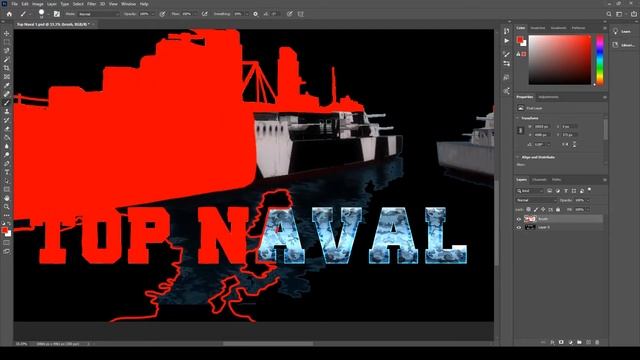Viewport: 640px width, 360px height.
Task: Open Color panel options menu
Action: point(604,28)
